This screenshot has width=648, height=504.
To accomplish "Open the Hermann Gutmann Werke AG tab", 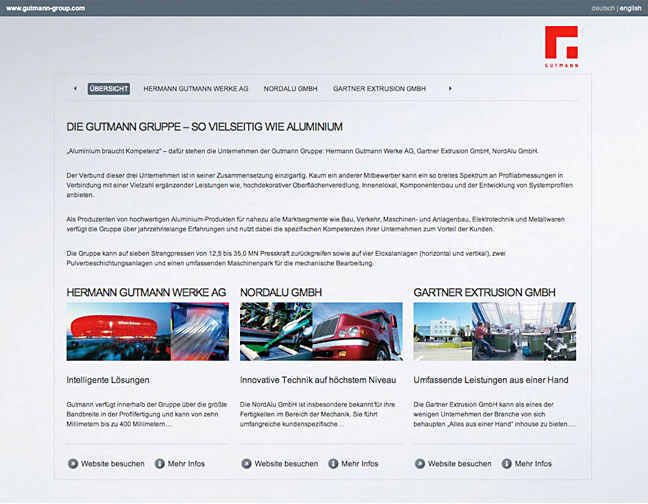I will pos(196,89).
